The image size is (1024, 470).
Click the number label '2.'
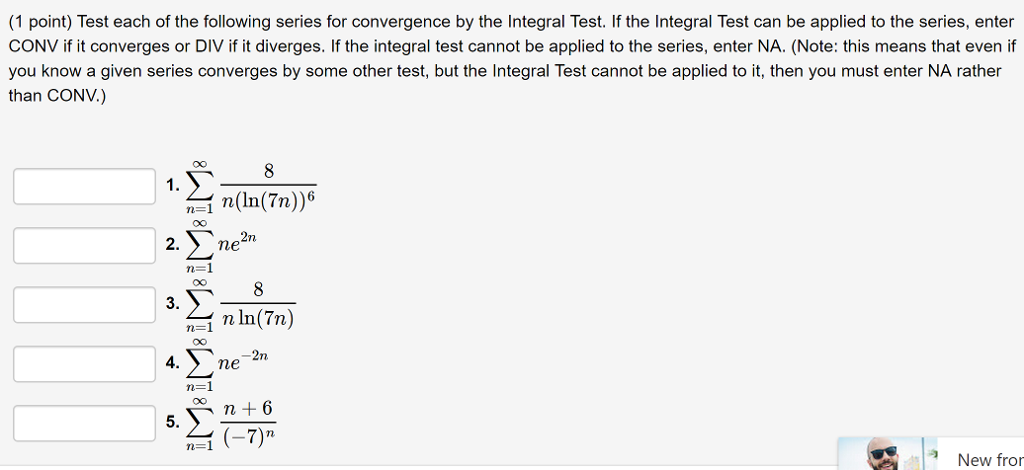pyautogui.click(x=174, y=245)
